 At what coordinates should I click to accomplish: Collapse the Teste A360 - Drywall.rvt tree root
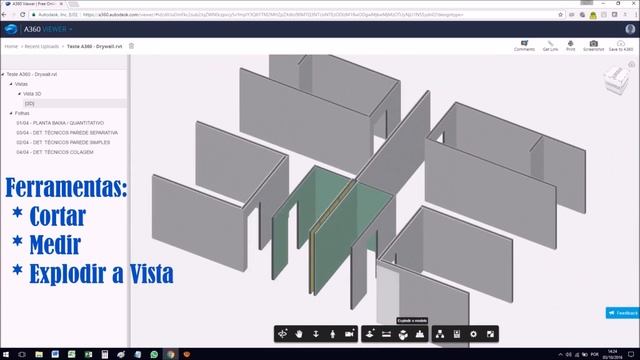coord(3,74)
